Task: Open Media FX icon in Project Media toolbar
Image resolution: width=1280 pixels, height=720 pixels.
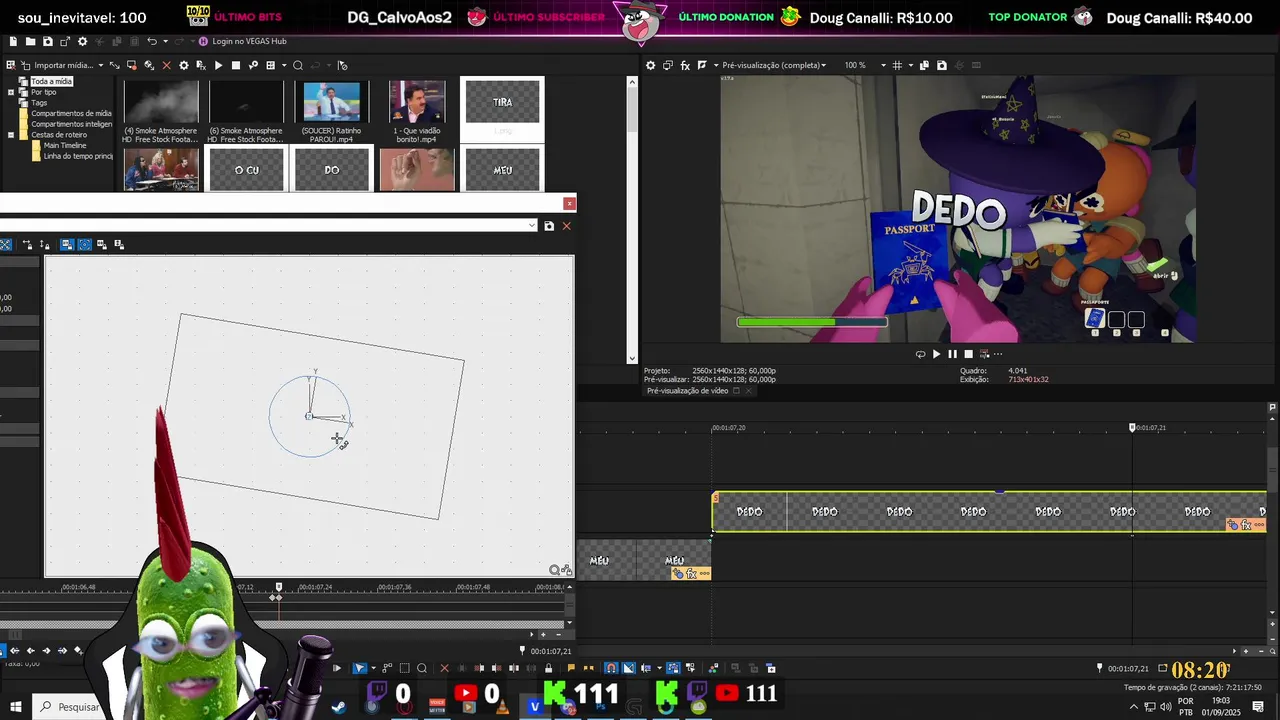Action: click(201, 65)
